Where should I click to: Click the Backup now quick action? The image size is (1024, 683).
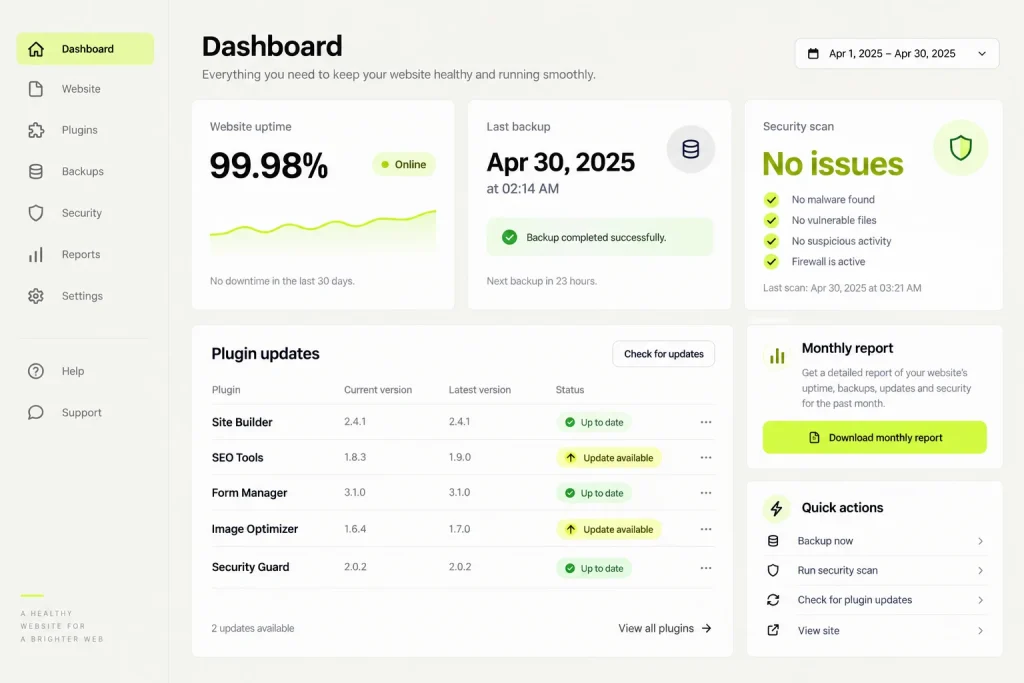(875, 541)
